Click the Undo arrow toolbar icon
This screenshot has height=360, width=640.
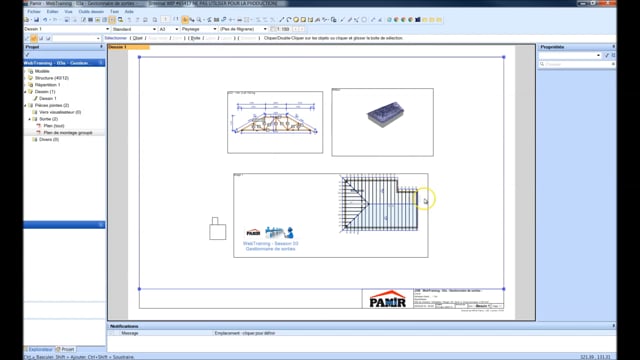[45, 20]
